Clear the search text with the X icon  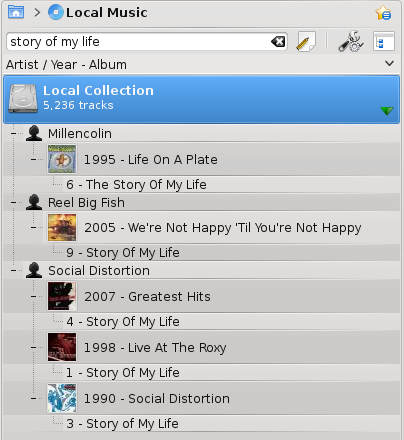click(278, 42)
